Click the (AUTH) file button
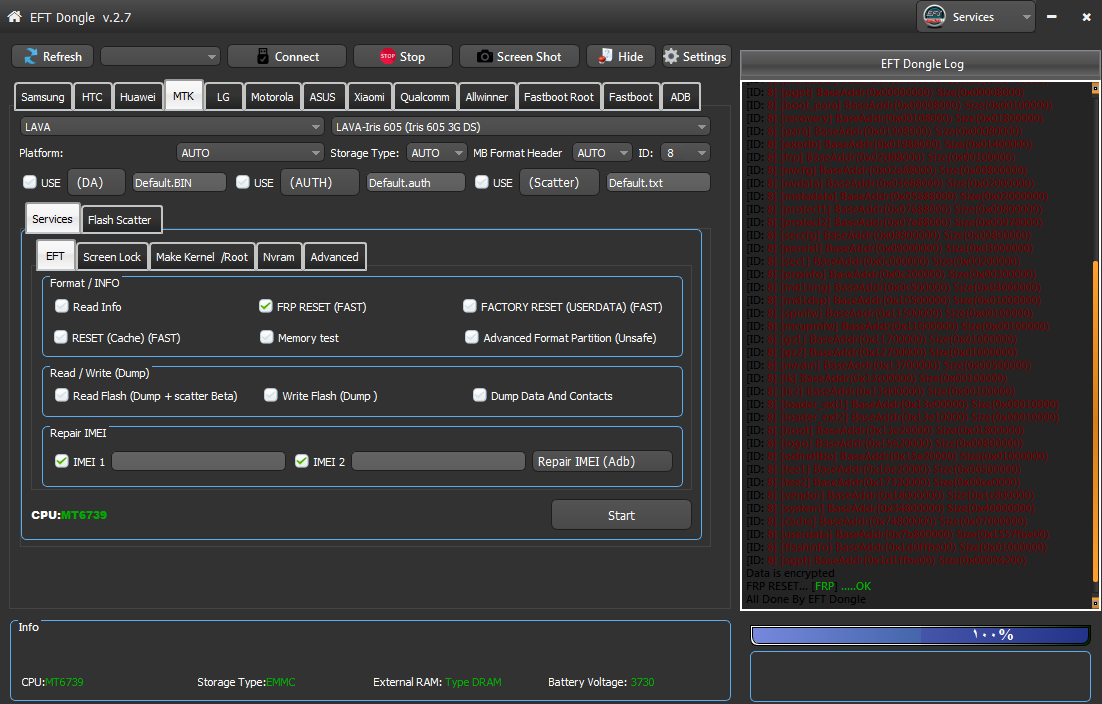1102x704 pixels. click(x=320, y=182)
